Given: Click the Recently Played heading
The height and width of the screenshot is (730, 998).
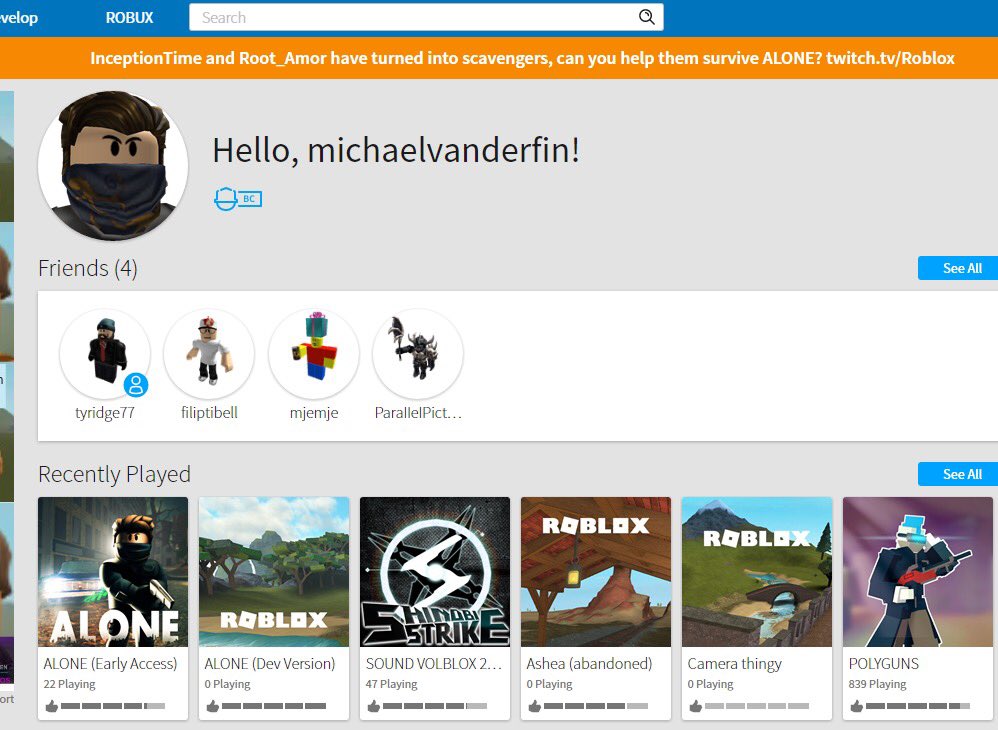Looking at the screenshot, I should [x=115, y=474].
